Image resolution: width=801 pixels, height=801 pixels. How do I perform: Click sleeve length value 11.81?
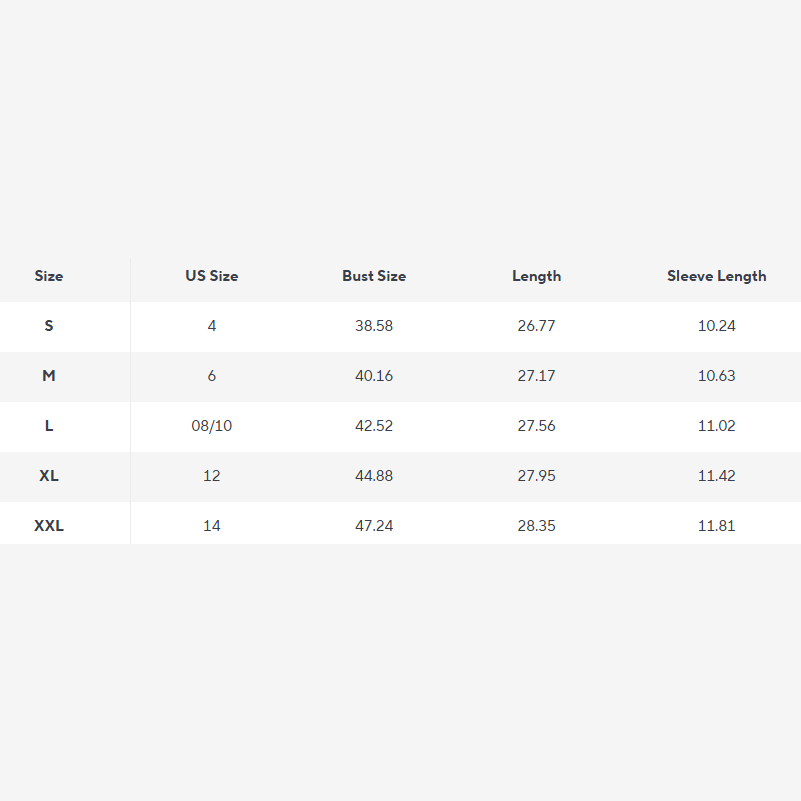717,526
